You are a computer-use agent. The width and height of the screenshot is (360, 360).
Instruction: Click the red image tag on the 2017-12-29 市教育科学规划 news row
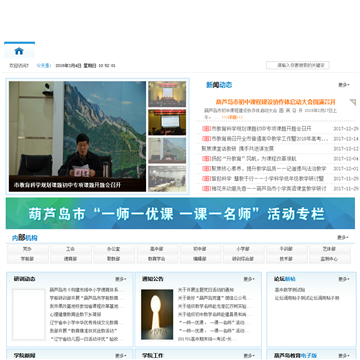tap(206, 129)
